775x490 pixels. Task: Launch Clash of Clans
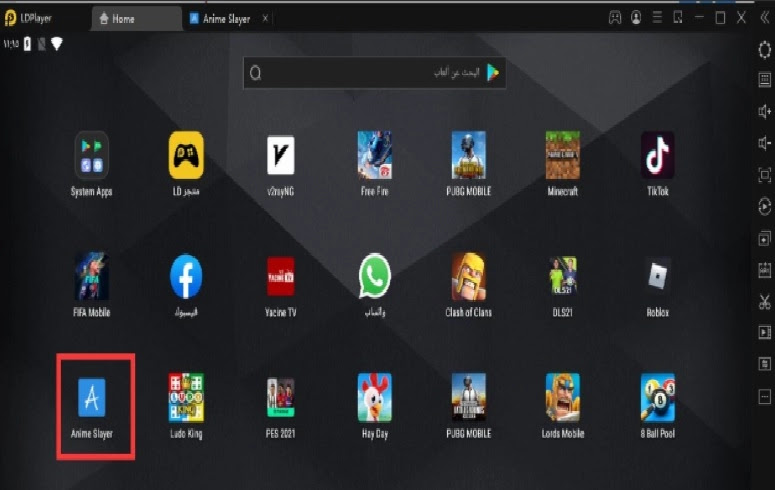469,276
